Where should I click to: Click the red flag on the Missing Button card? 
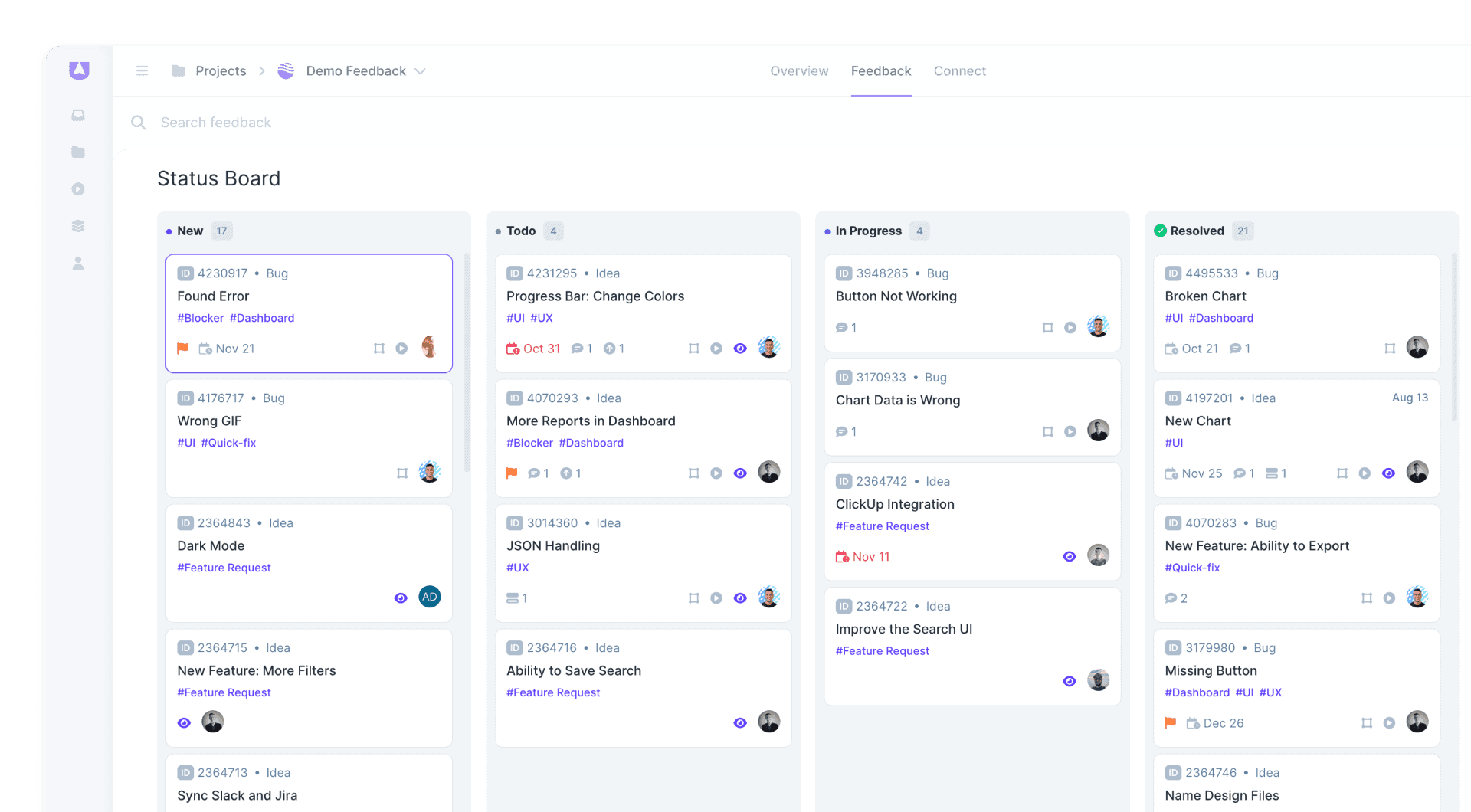tap(1171, 722)
